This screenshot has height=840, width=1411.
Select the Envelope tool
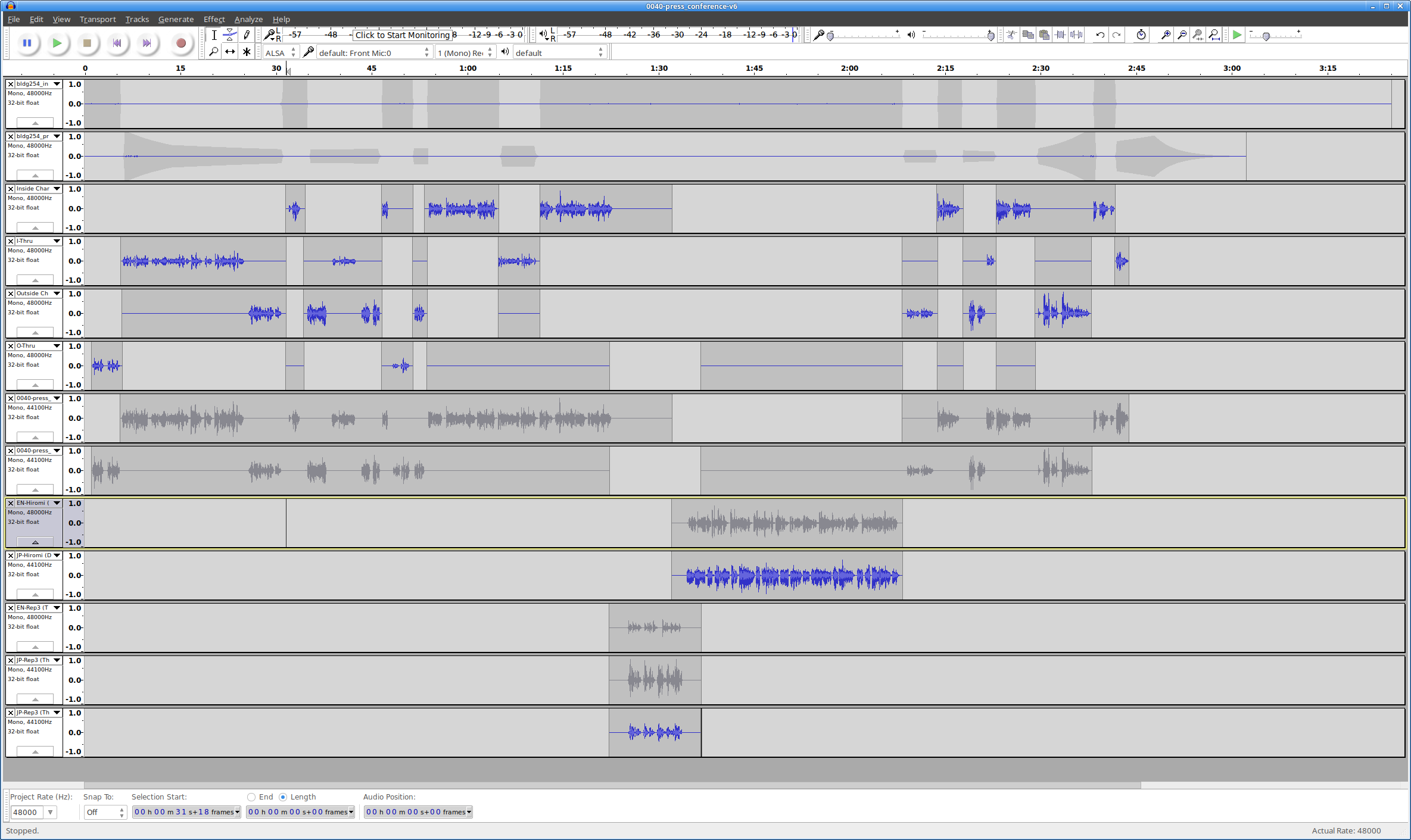tap(230, 35)
